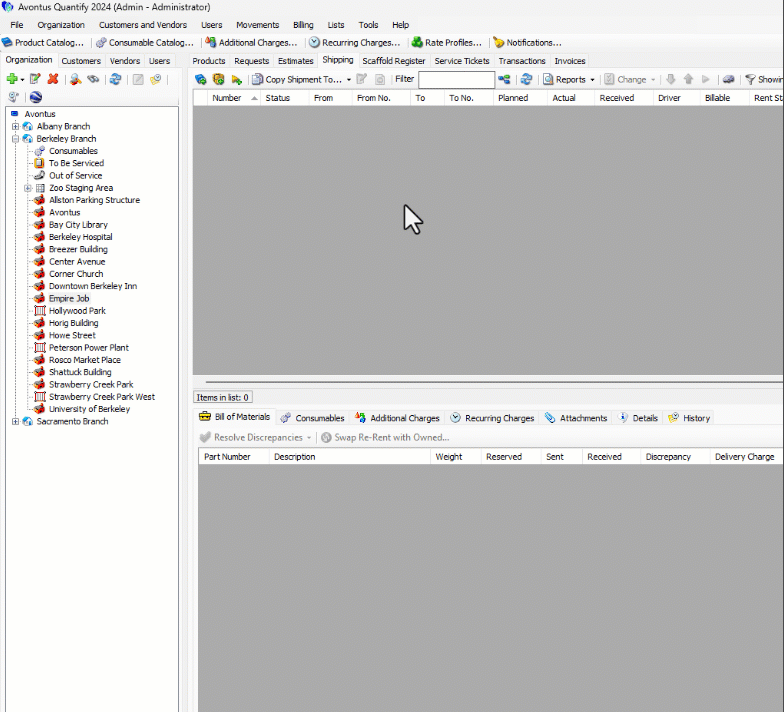
Task: Click the orange box shipment icon in Shipping toolbar
Action: pos(218,79)
